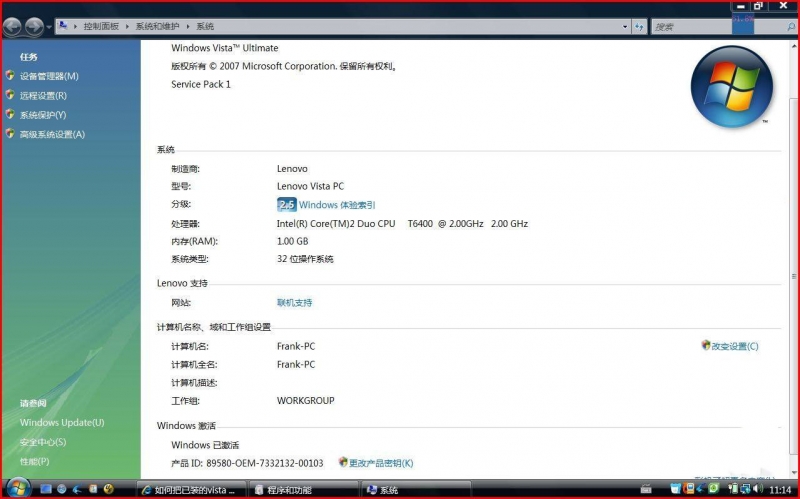The width and height of the screenshot is (800, 499).
Task: Click 更改产品密钥(K) link
Action: tap(381, 463)
